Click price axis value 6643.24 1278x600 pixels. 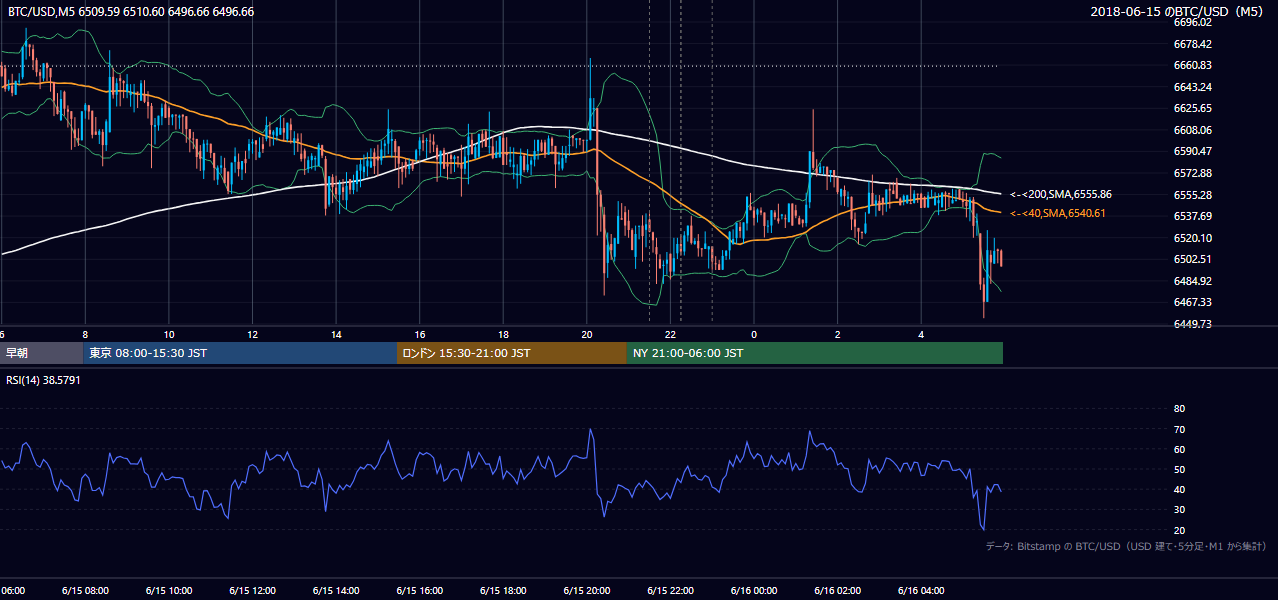[x=1193, y=87]
